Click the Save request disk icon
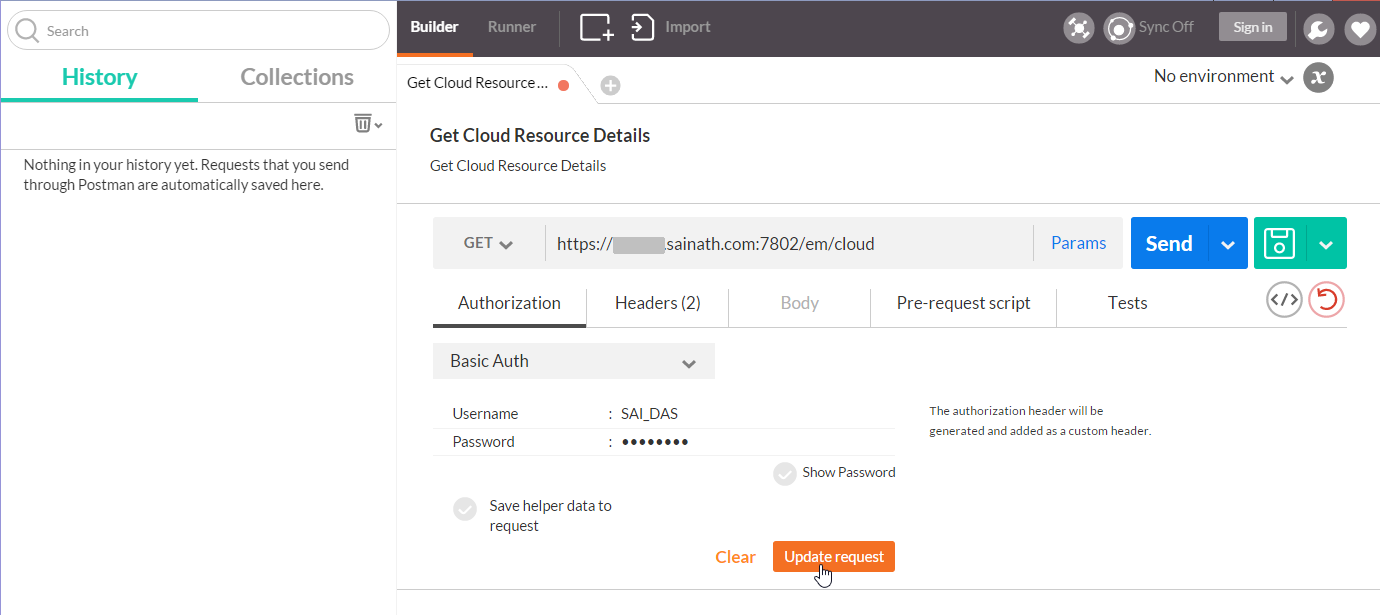Viewport: 1380px width, 615px height. click(1280, 243)
